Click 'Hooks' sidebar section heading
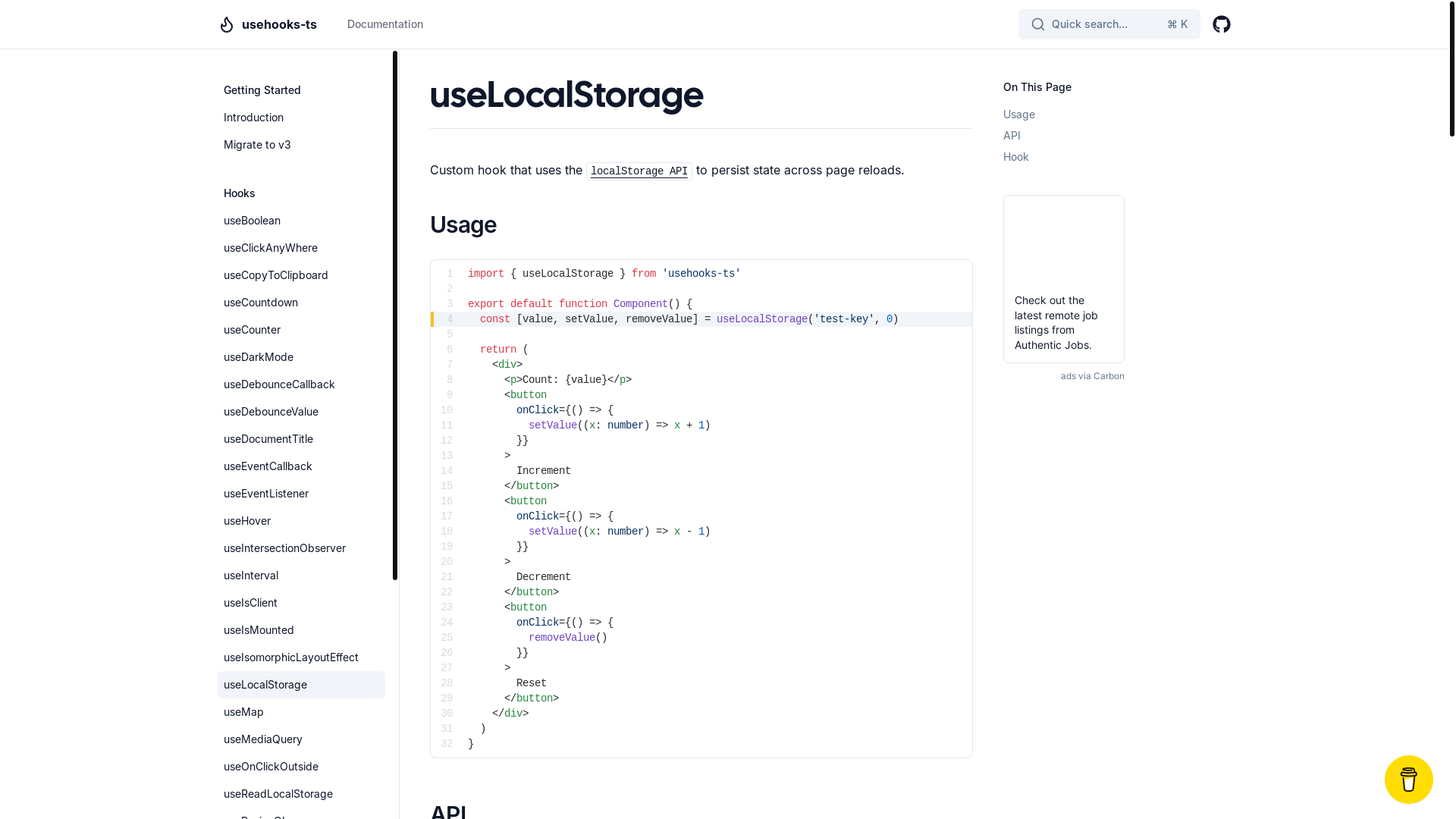Image resolution: width=1456 pixels, height=819 pixels. point(239,193)
